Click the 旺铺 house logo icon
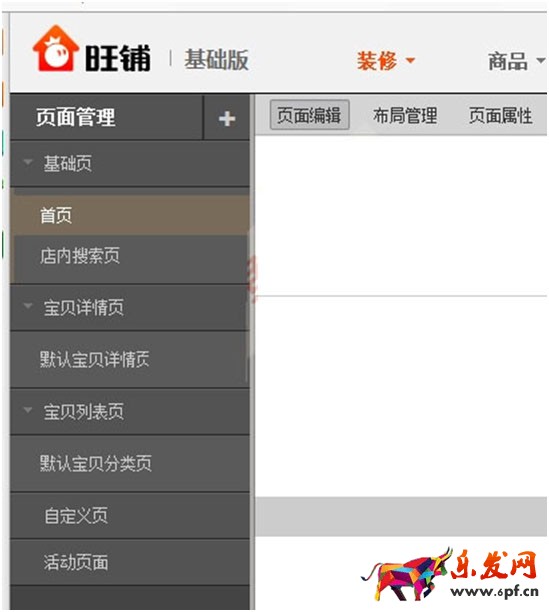This screenshot has width=549, height=612. click(55, 48)
